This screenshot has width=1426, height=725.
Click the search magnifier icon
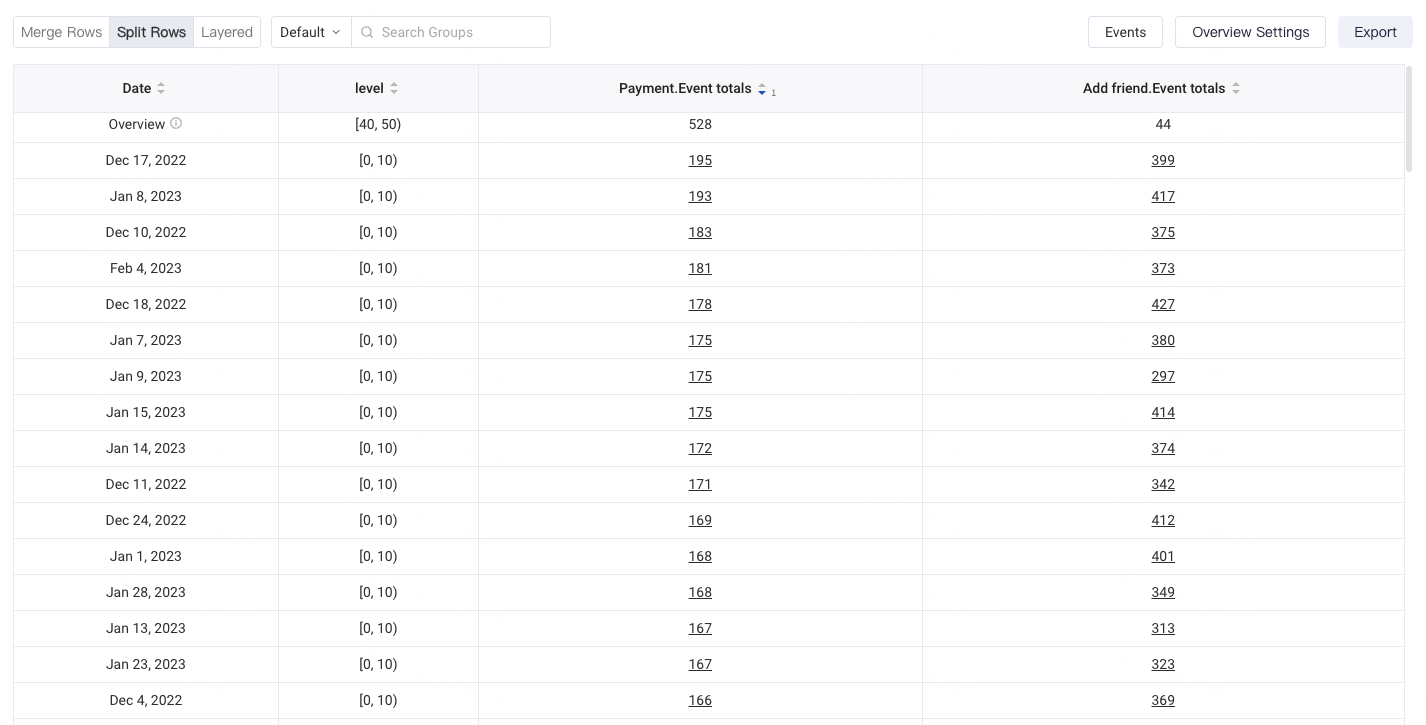click(x=367, y=32)
